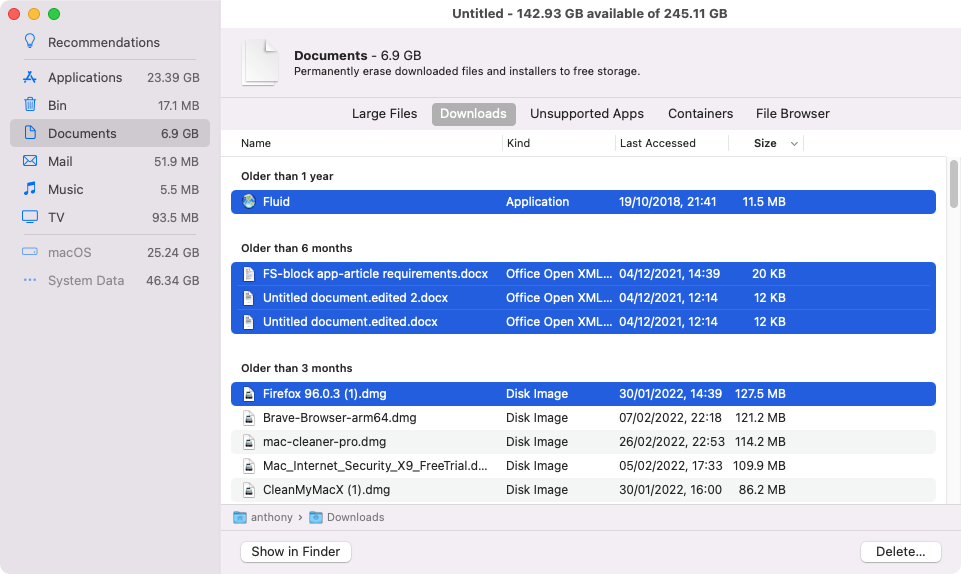Click the Downloads folder icon in path bar
The height and width of the screenshot is (574, 961).
point(316,517)
